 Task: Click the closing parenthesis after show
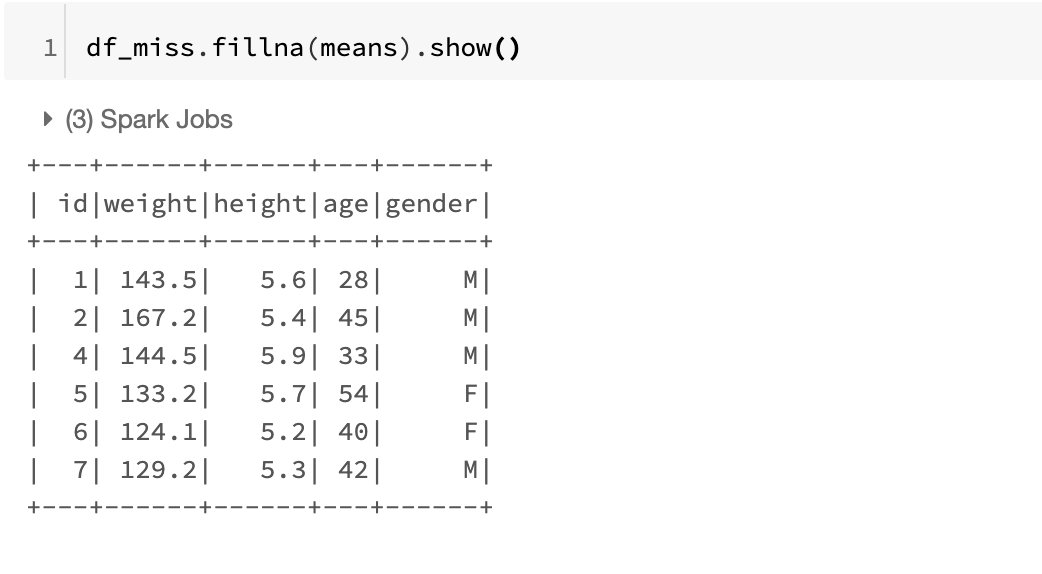click(513, 48)
